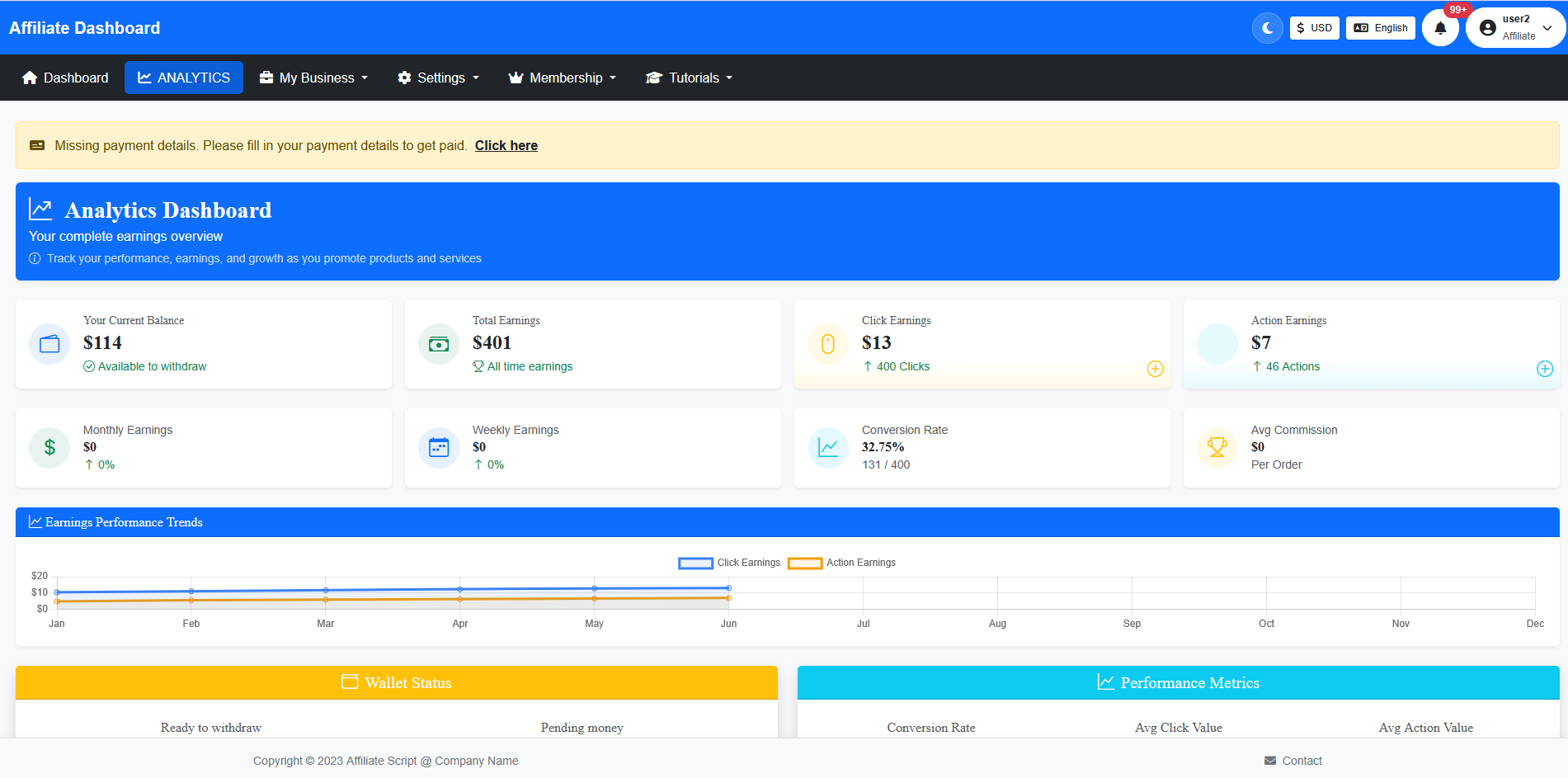Toggle Action Earnings series in chart legend
Screen dimensions: 1568x778
pyautogui.click(x=841, y=563)
